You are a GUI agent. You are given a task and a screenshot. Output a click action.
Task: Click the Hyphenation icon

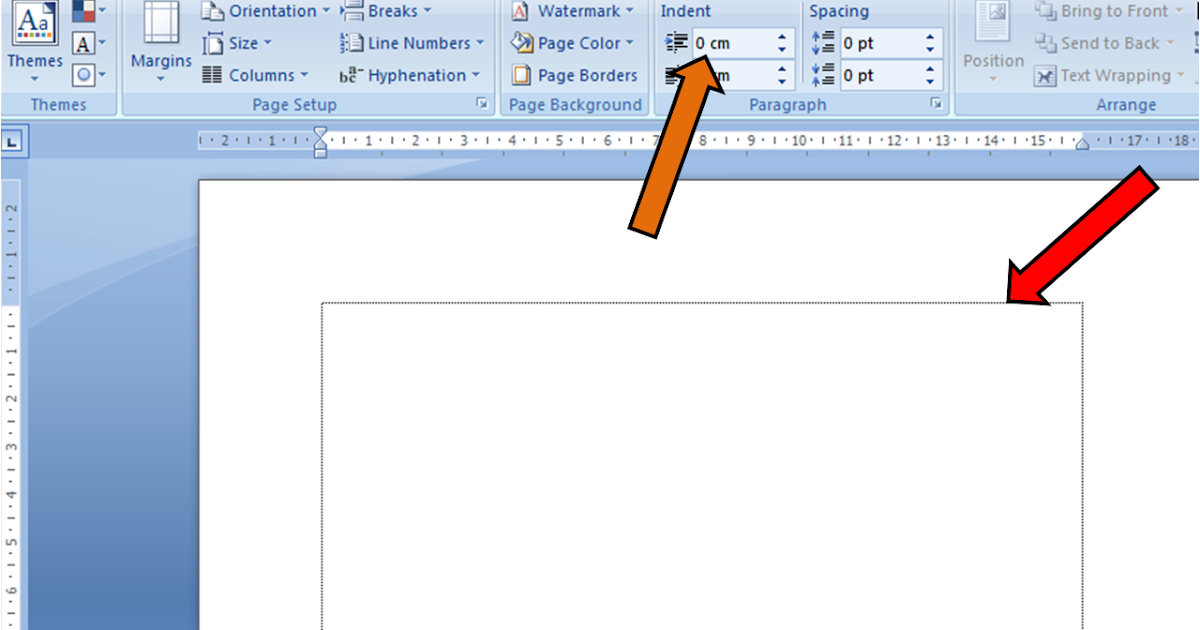pyautogui.click(x=351, y=75)
